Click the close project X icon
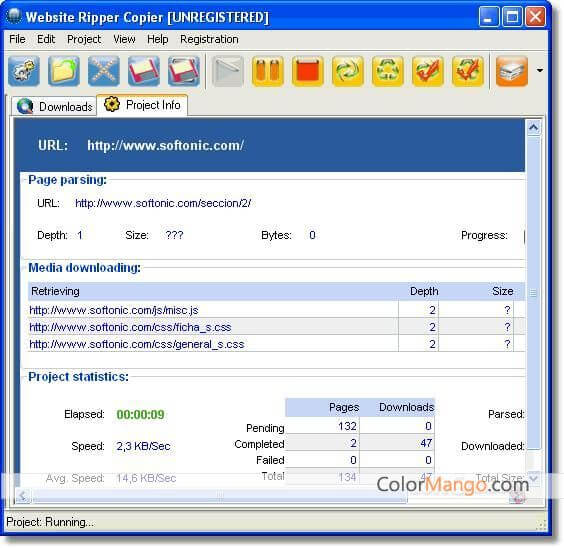The height and width of the screenshot is (548, 564). [x=104, y=71]
